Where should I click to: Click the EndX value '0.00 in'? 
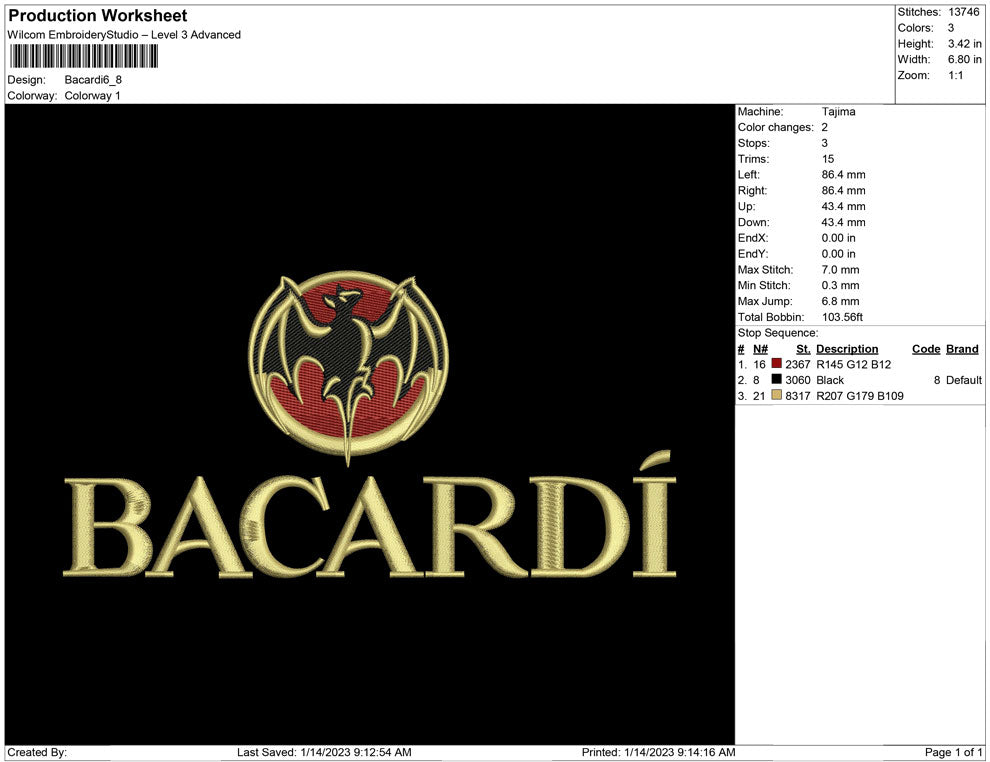click(x=838, y=238)
